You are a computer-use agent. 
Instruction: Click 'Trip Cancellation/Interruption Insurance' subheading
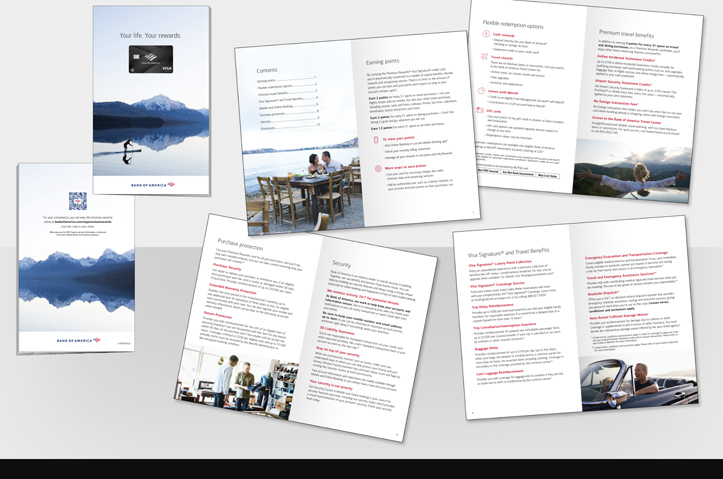[x=504, y=326]
